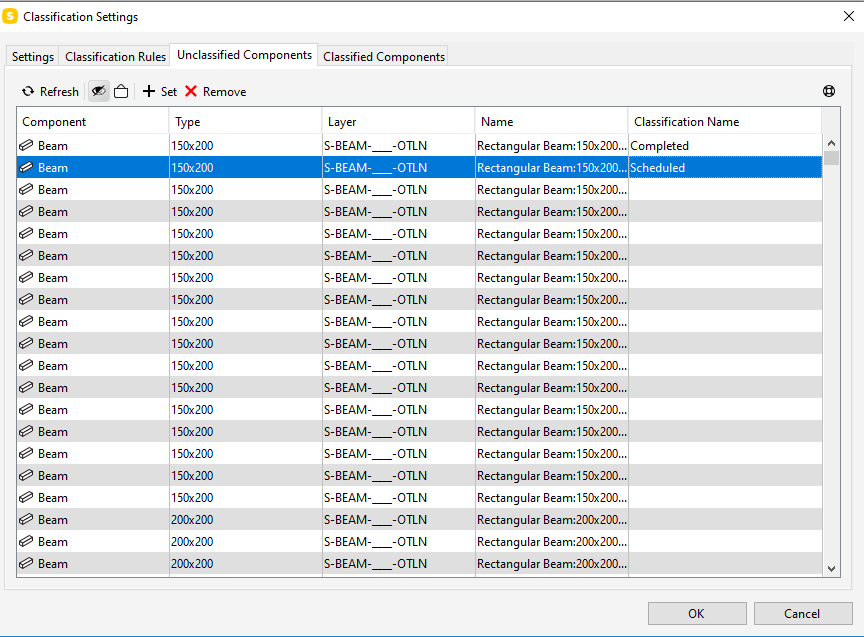This screenshot has height=637, width=864.
Task: Click the Refresh toolbar button
Action: (50, 91)
